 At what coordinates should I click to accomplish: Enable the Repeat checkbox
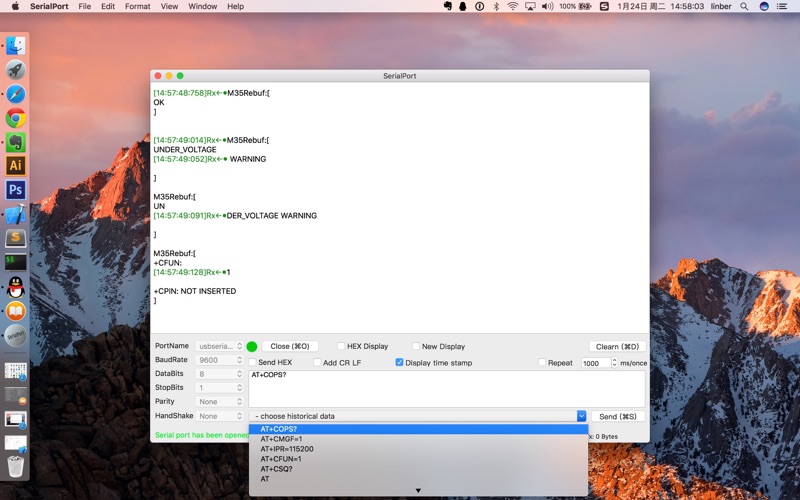pos(543,363)
